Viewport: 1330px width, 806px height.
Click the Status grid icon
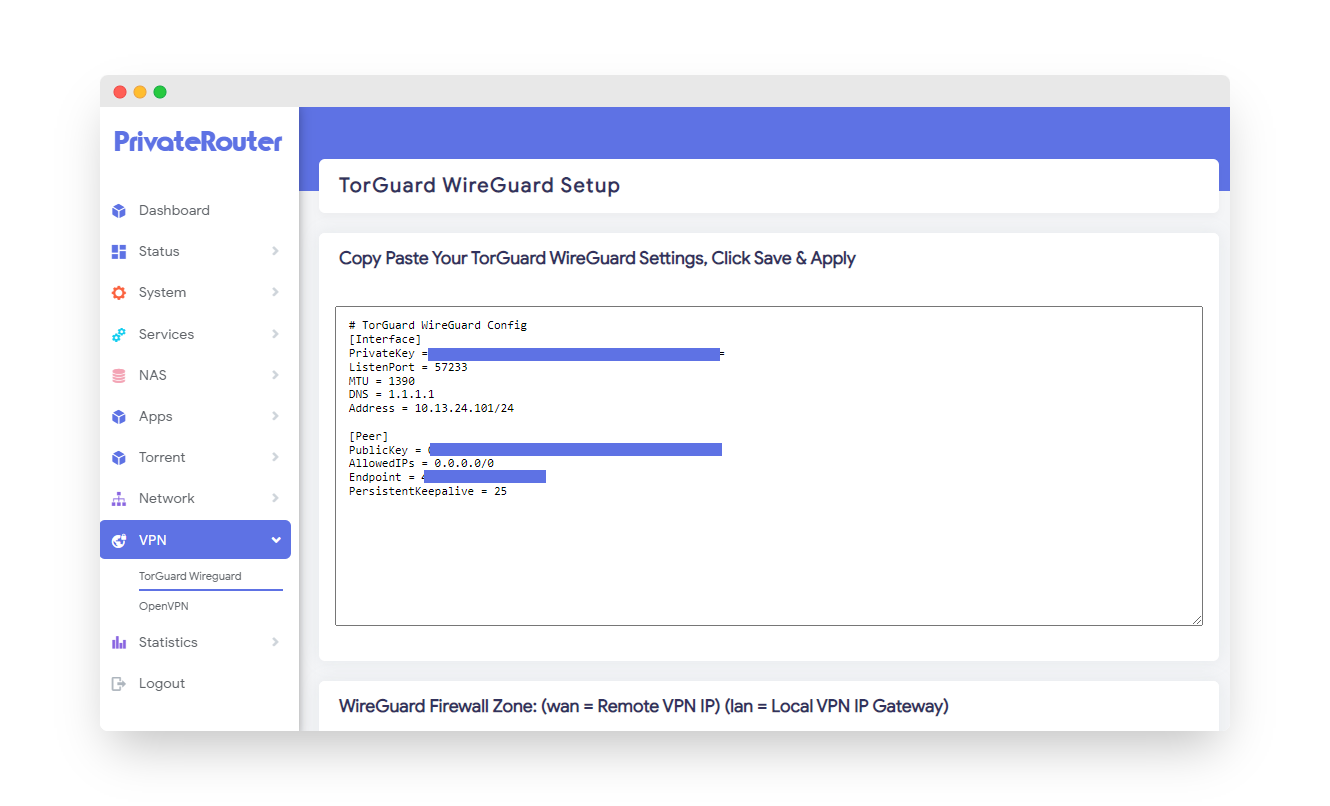click(x=118, y=251)
